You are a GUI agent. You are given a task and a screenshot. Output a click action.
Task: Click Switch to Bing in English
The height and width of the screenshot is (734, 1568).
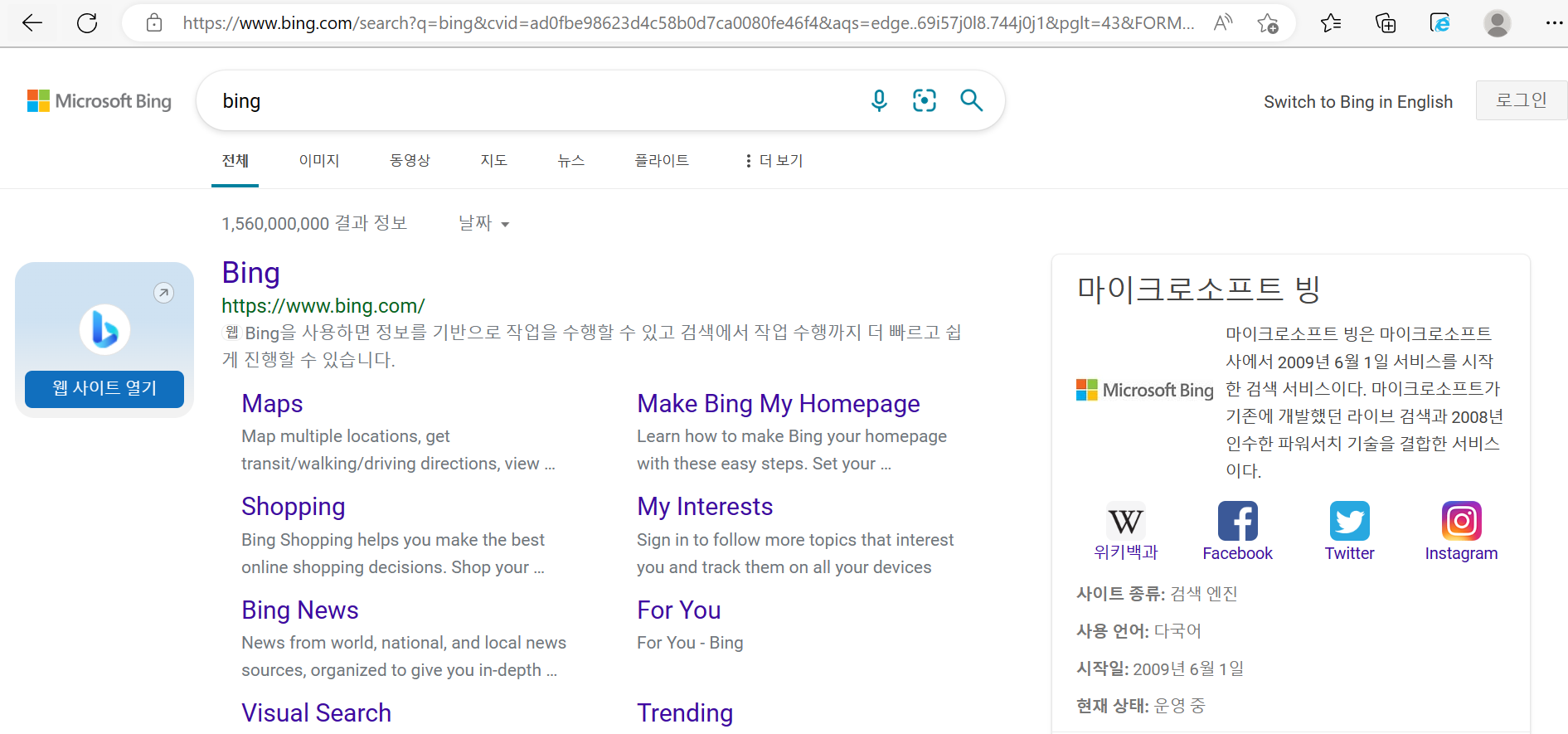click(1358, 102)
